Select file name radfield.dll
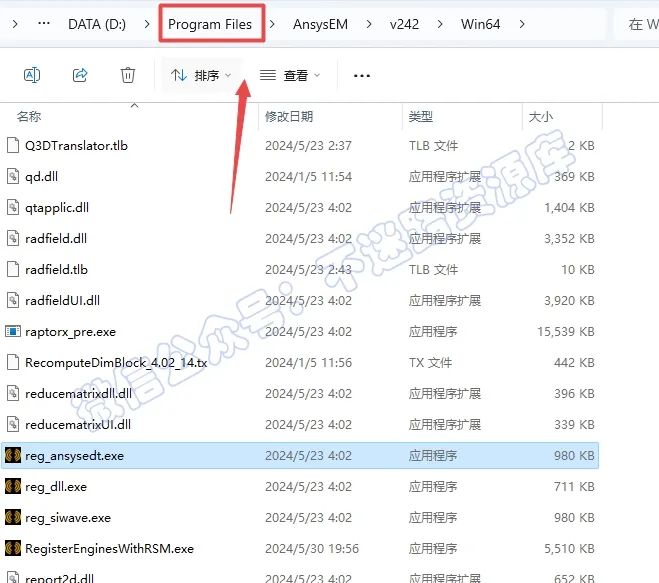This screenshot has width=659, height=583. click(56, 239)
